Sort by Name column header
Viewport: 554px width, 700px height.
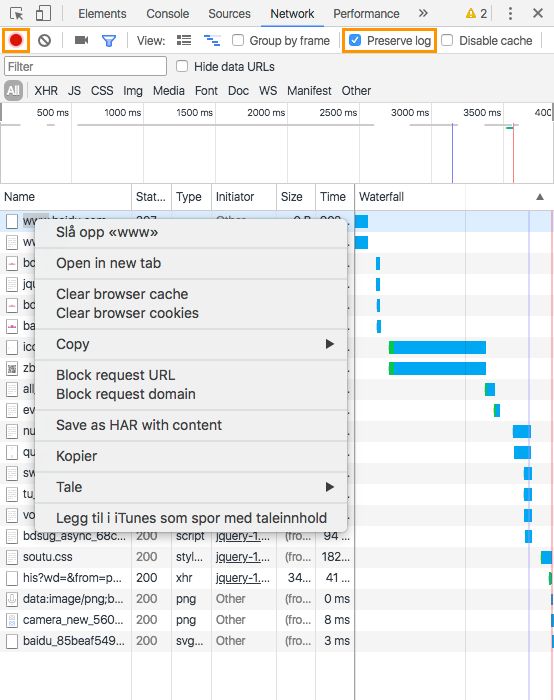click(66, 197)
